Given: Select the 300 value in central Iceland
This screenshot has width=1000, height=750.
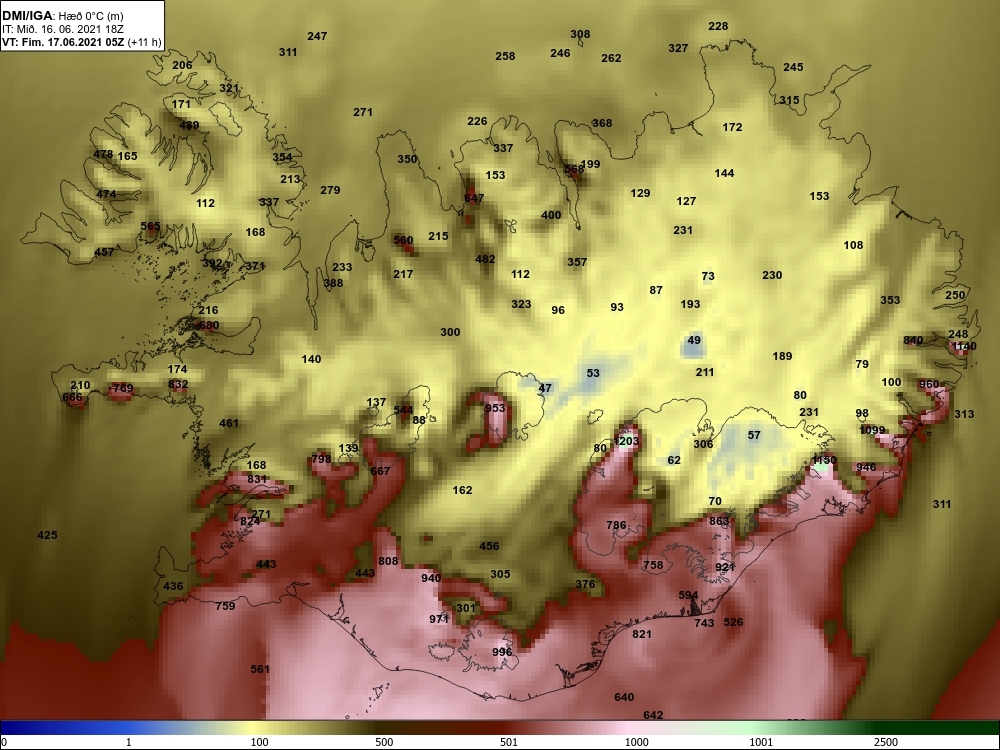Looking at the screenshot, I should [450, 332].
